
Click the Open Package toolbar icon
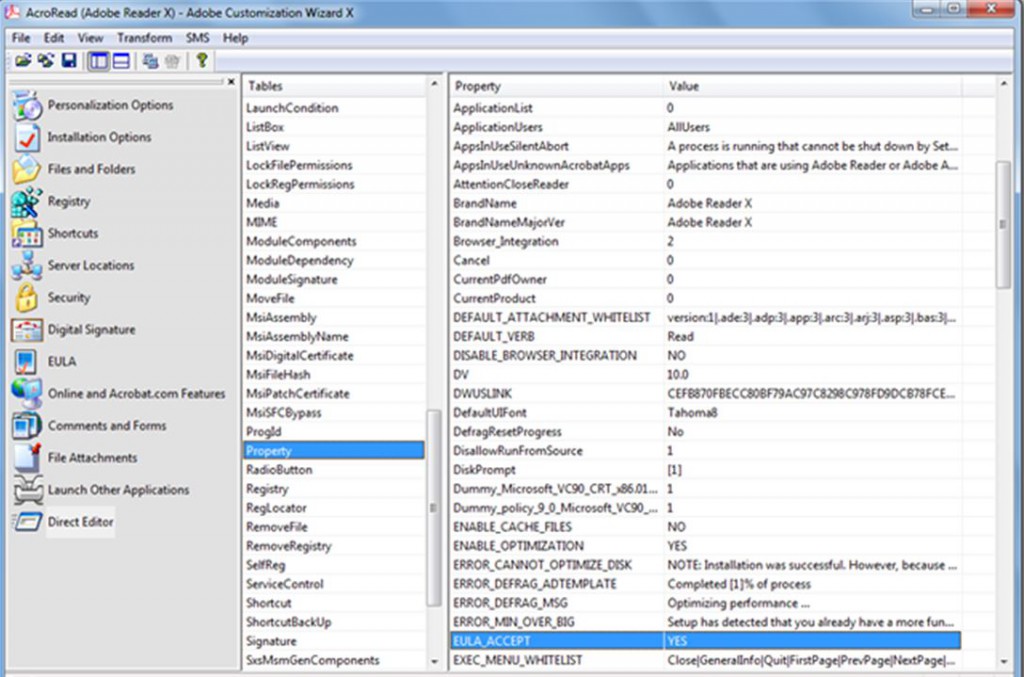[23, 61]
